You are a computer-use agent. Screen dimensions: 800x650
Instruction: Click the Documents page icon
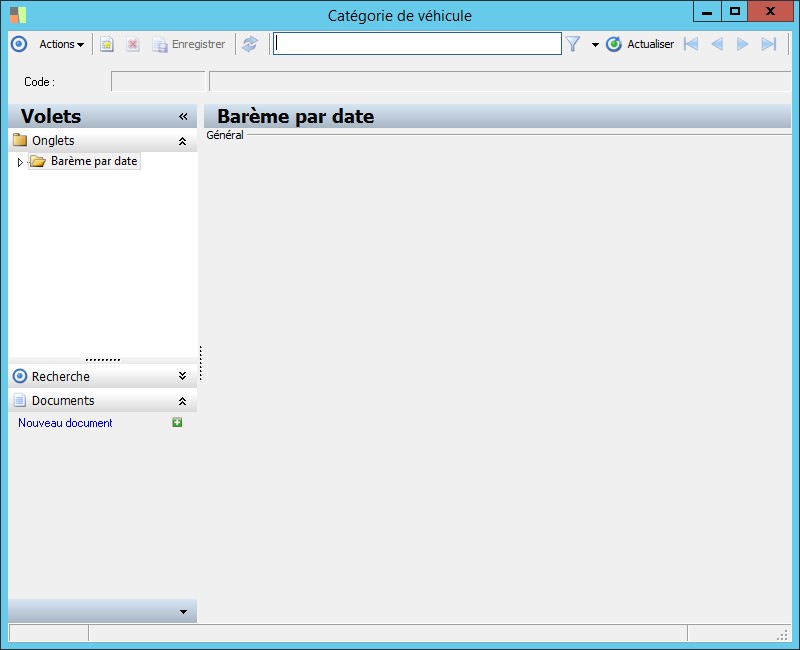coord(19,400)
